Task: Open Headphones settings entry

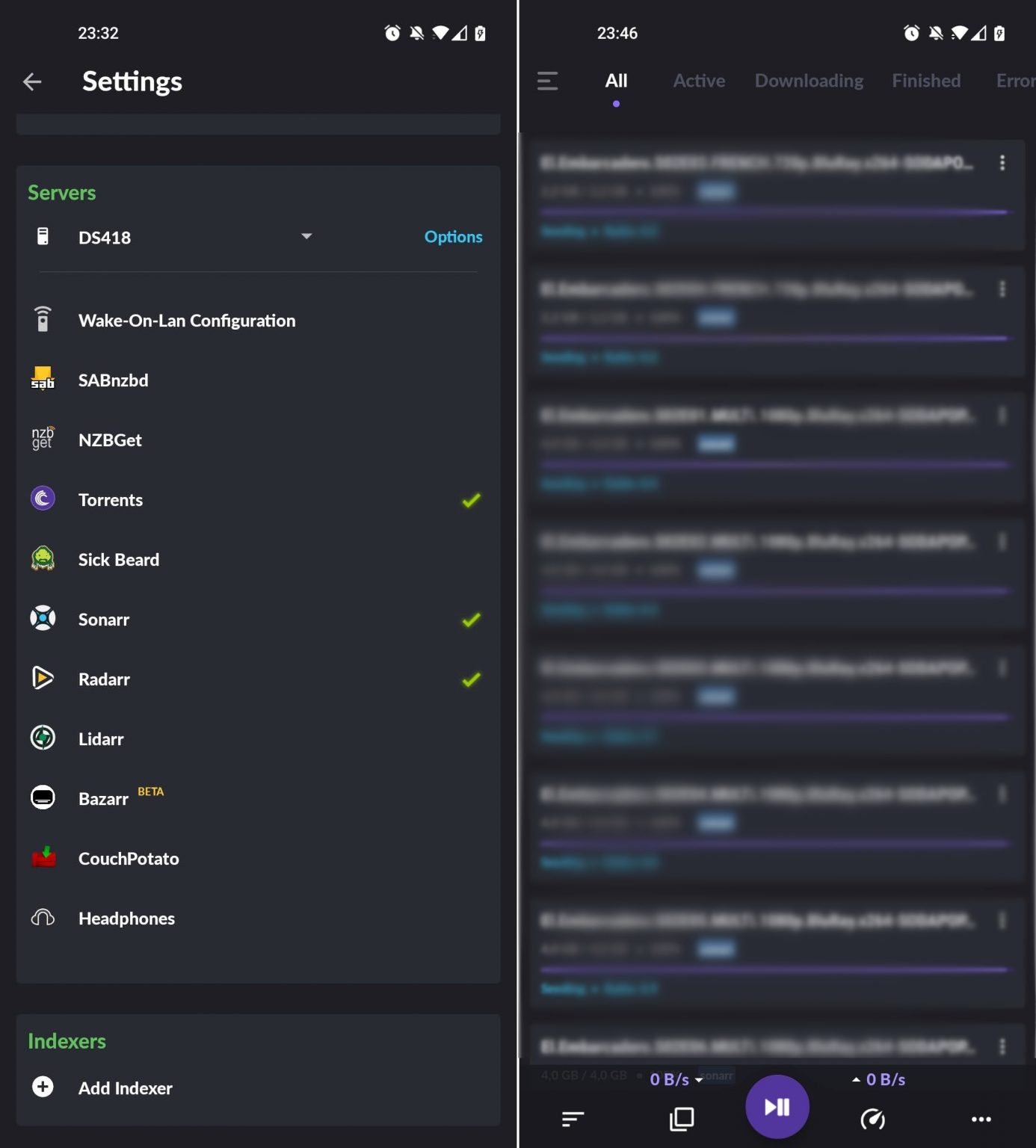Action: 258,919
